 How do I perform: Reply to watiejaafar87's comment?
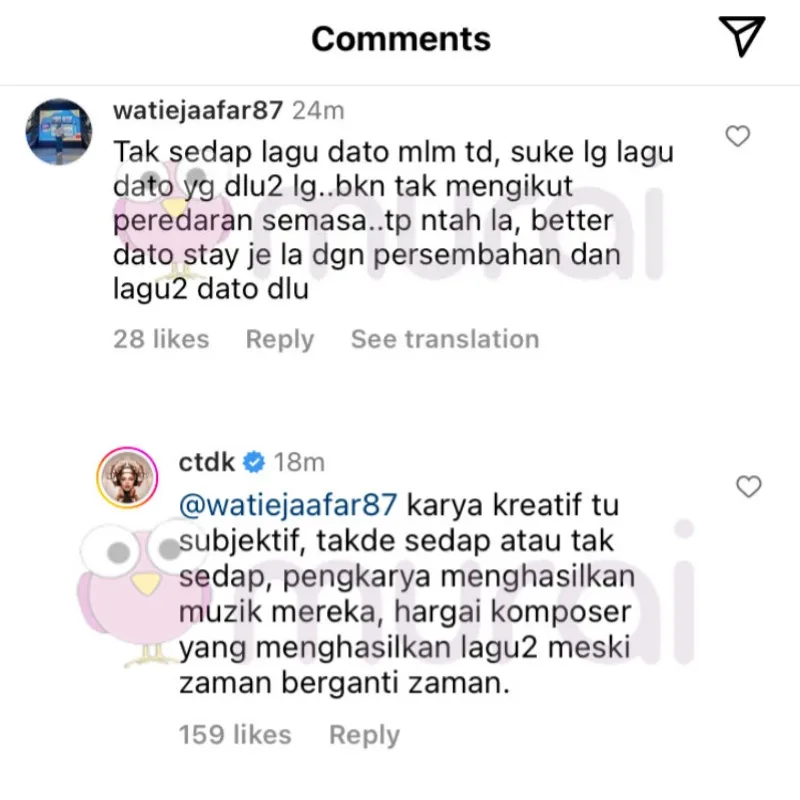[280, 339]
